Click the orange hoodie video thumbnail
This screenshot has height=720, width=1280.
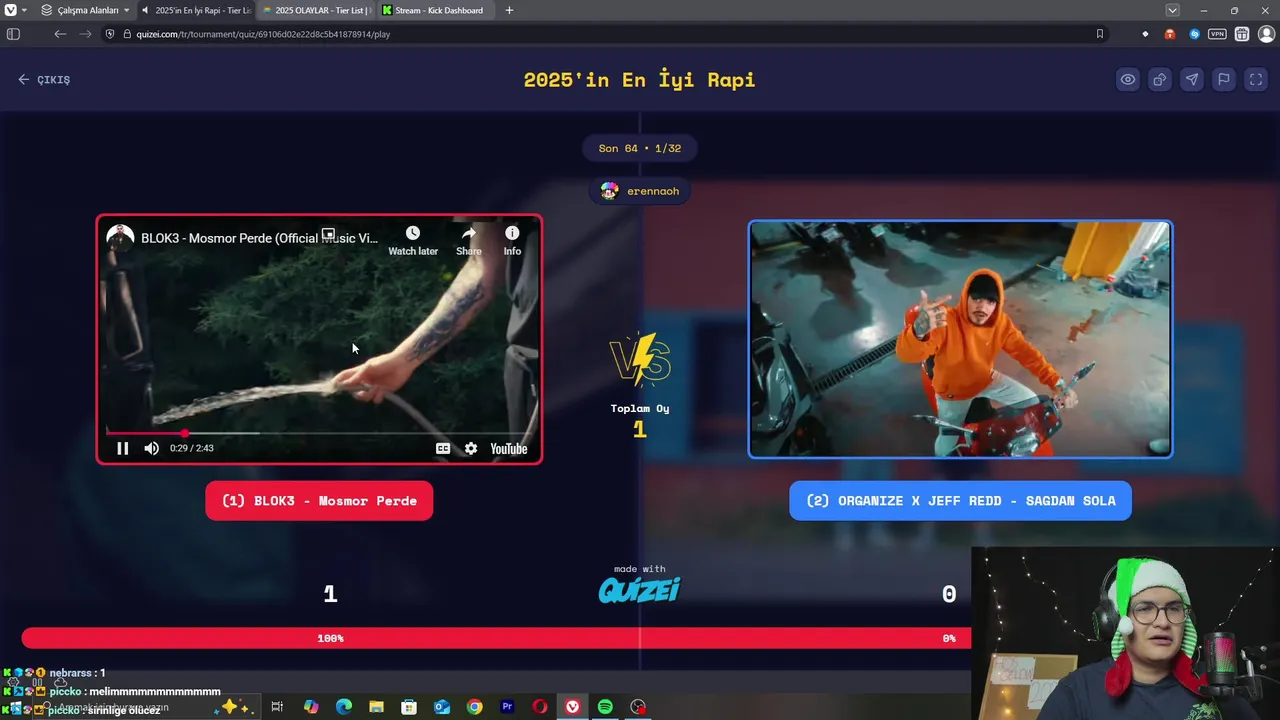click(960, 339)
